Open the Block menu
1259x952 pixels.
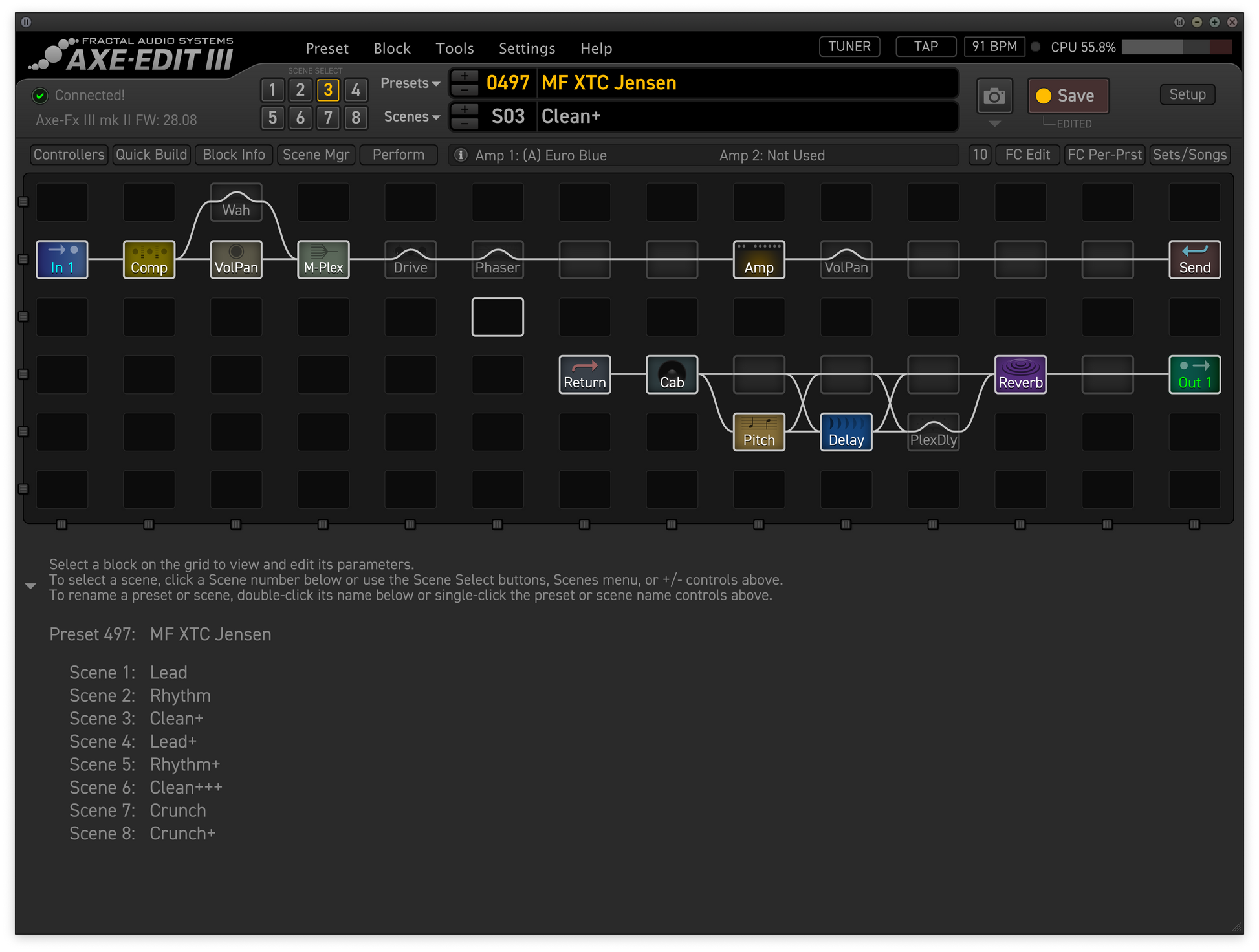pos(391,49)
